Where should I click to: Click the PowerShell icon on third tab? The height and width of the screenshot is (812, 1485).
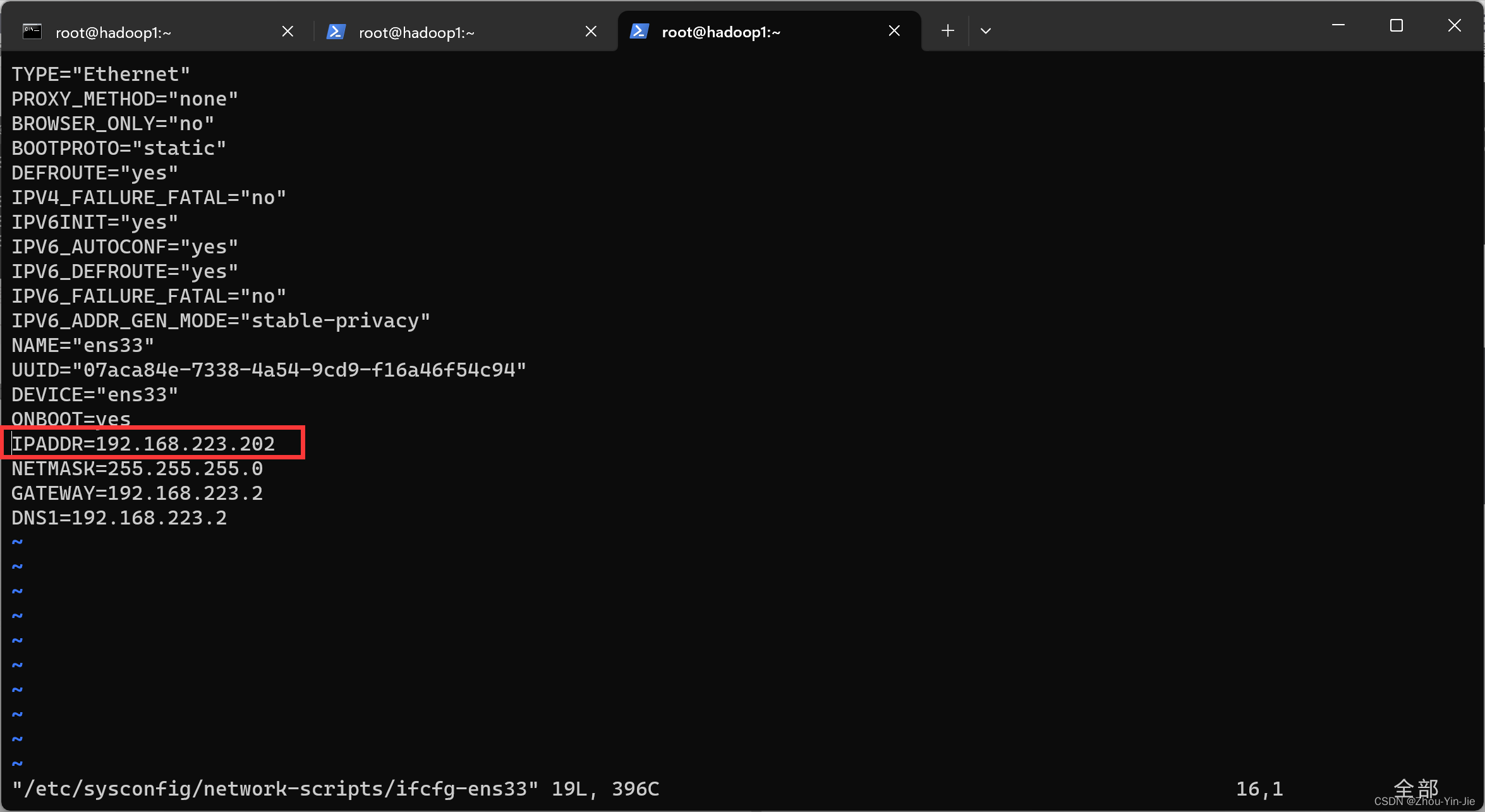pyautogui.click(x=639, y=32)
